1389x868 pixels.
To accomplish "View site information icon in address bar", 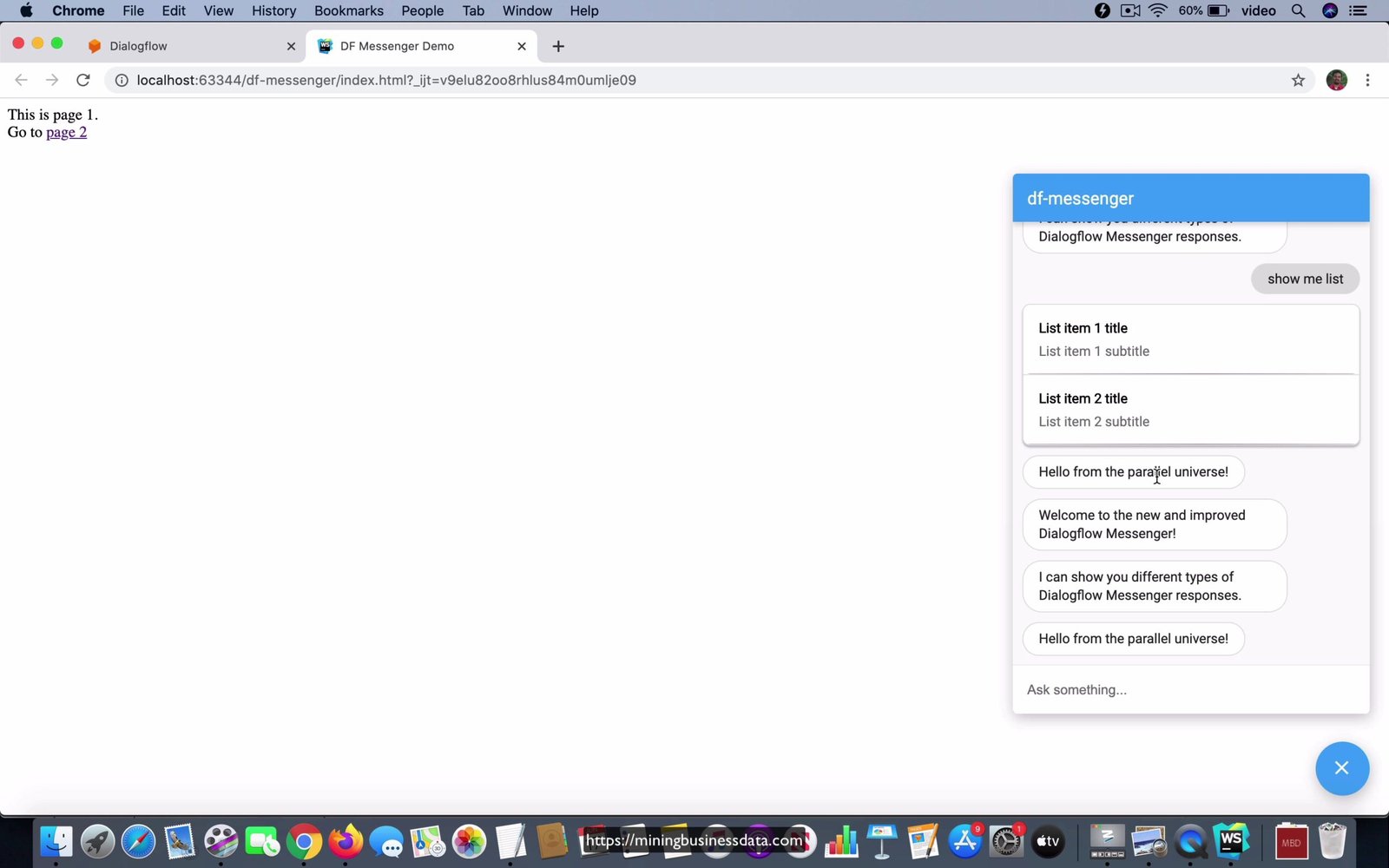I will click(x=122, y=80).
